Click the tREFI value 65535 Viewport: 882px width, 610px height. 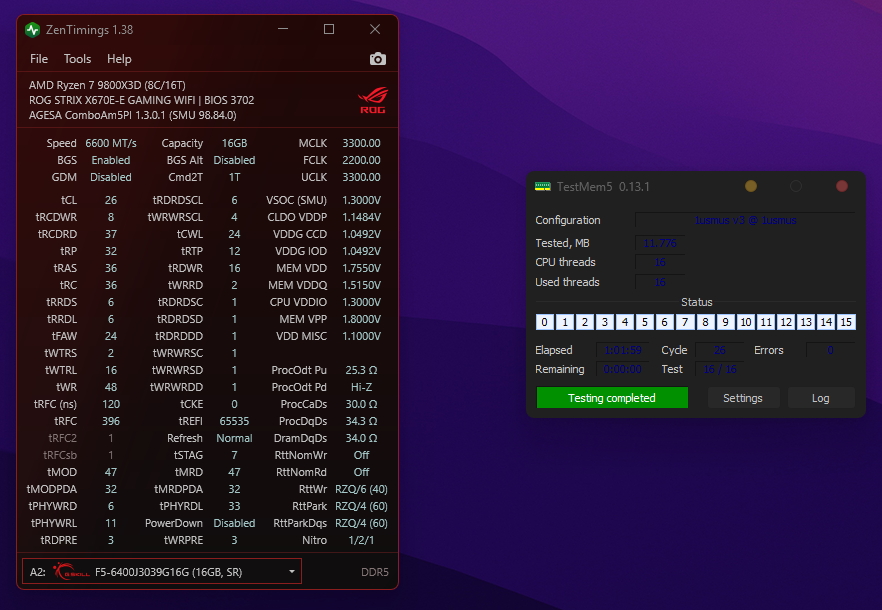pos(234,421)
